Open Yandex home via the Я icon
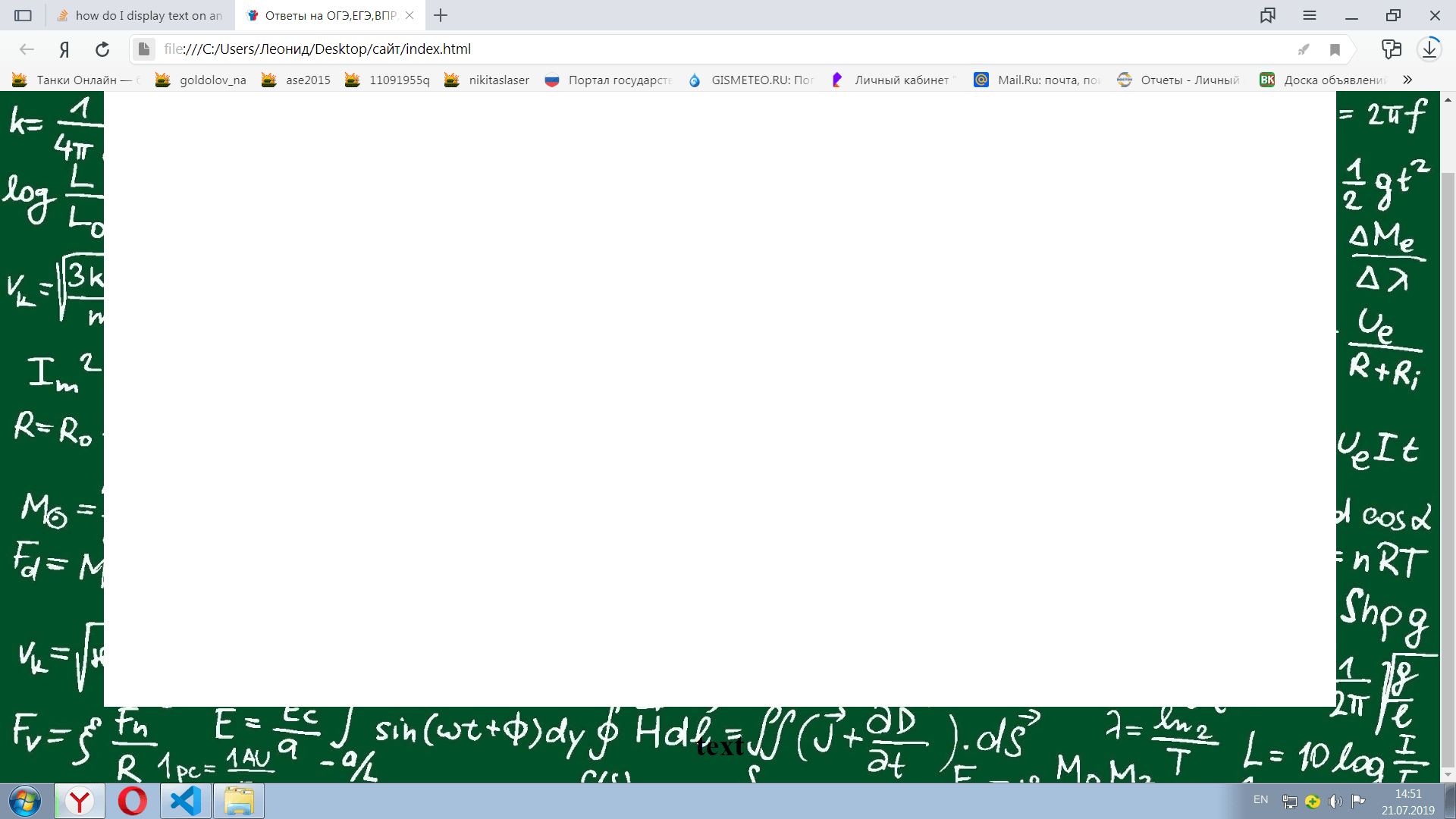1456x819 pixels. coord(64,49)
